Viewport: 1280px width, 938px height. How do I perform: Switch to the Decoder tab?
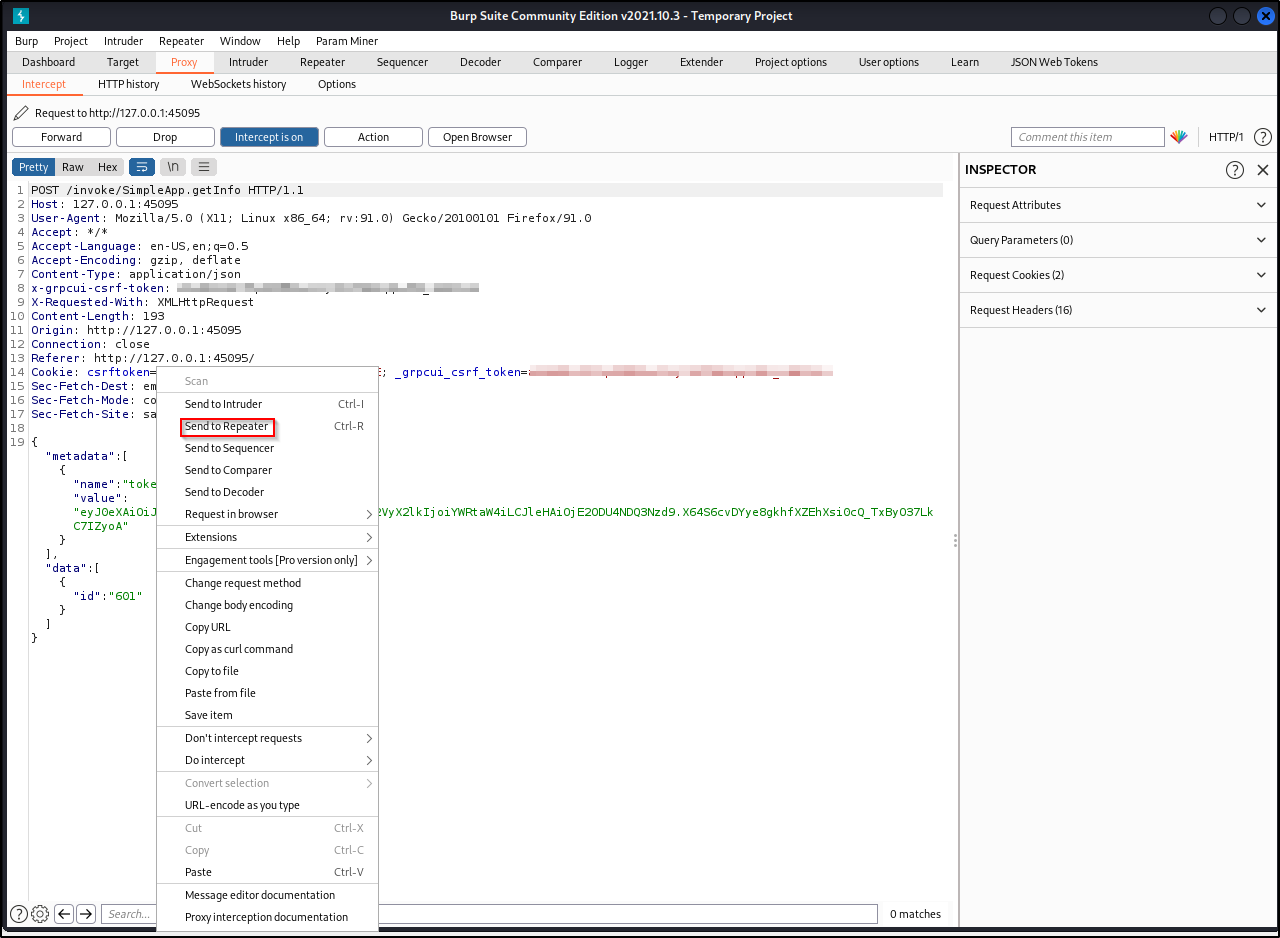tap(480, 62)
